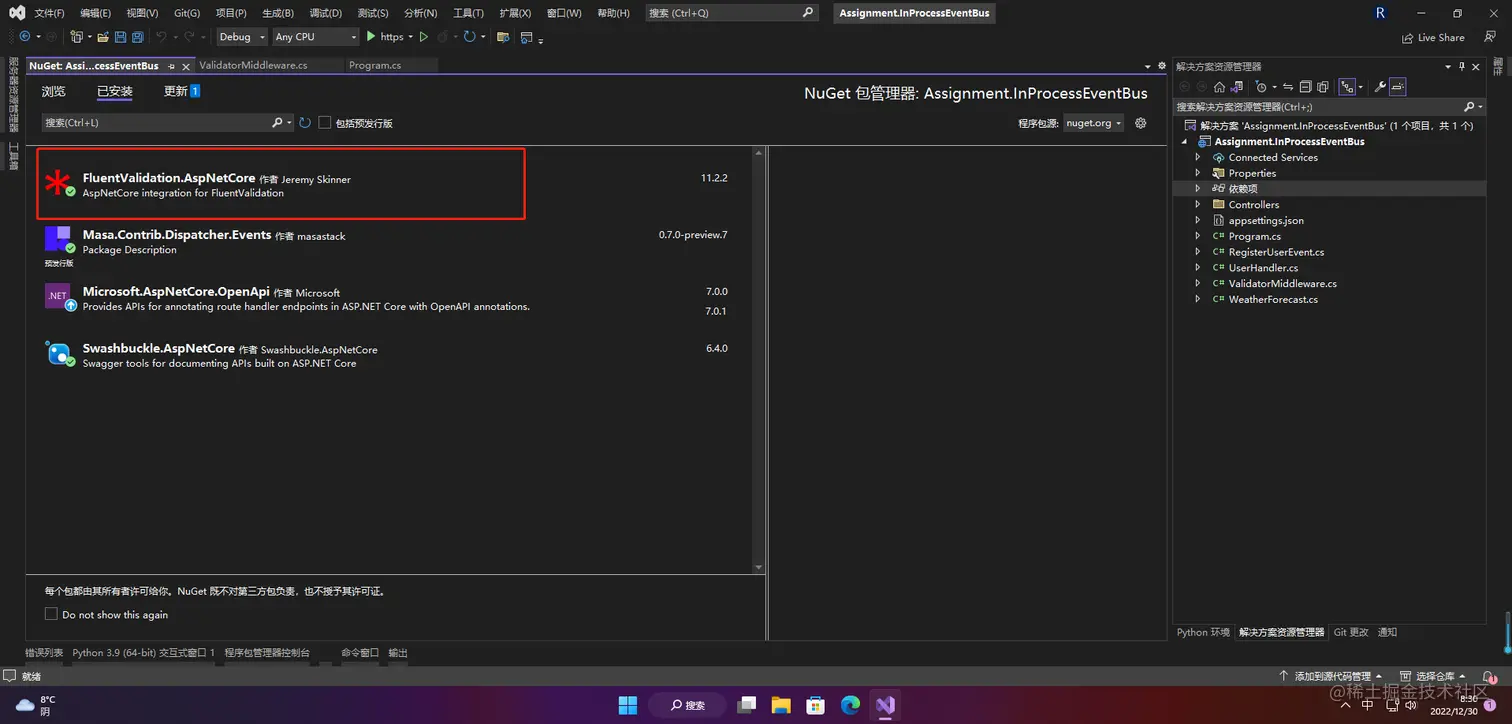Click Live Share button
The height and width of the screenshot is (724, 1512).
coord(1433,38)
